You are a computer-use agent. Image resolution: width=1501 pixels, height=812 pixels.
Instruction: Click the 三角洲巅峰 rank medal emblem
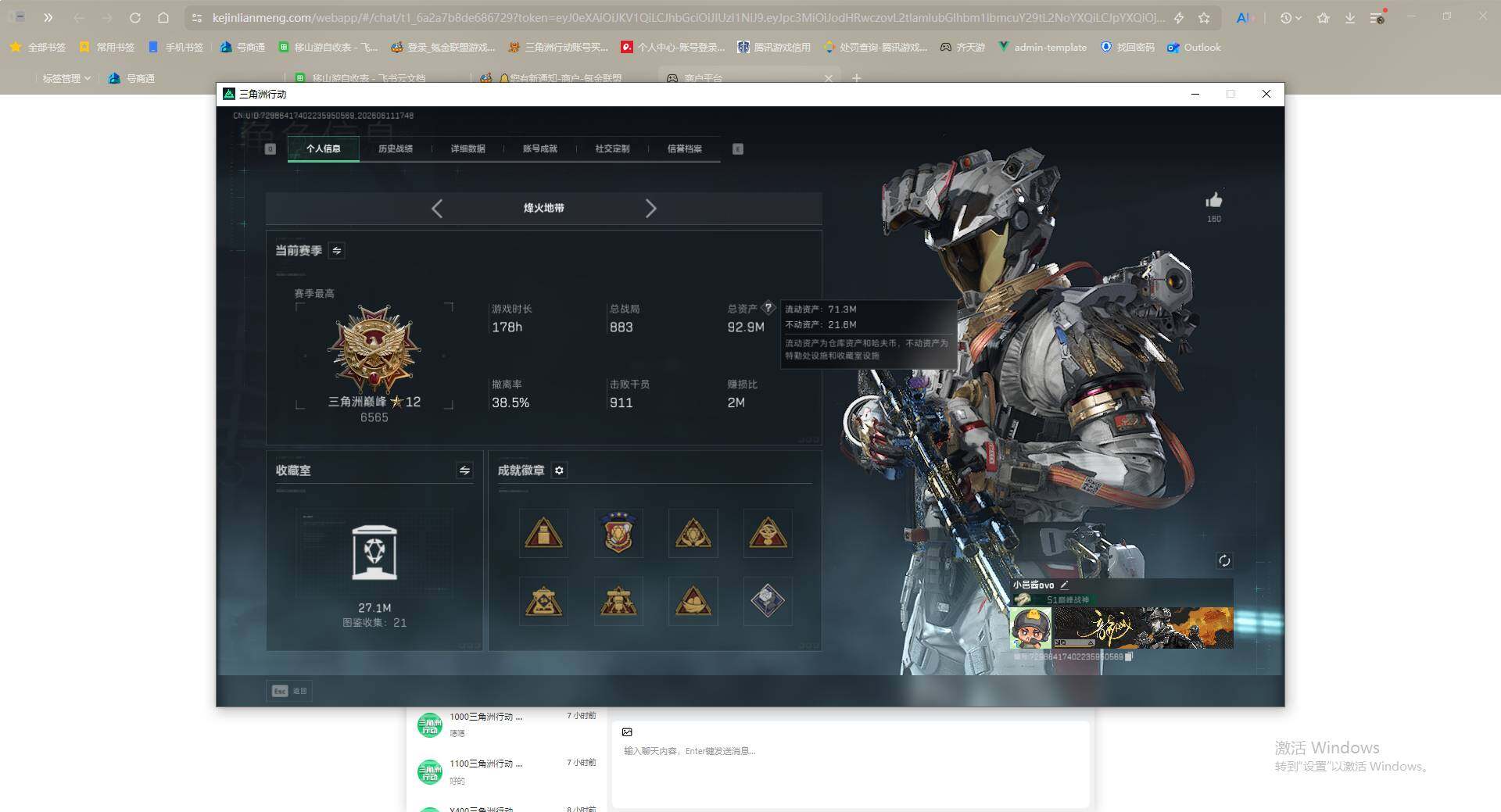click(374, 349)
